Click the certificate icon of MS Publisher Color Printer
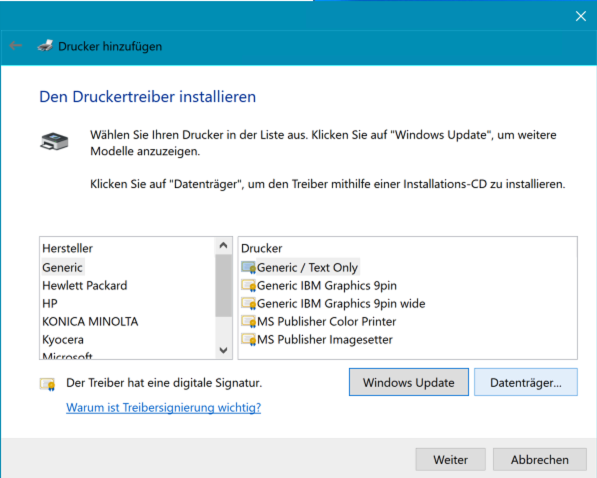Screen dimensions: 597x478 point(248,321)
